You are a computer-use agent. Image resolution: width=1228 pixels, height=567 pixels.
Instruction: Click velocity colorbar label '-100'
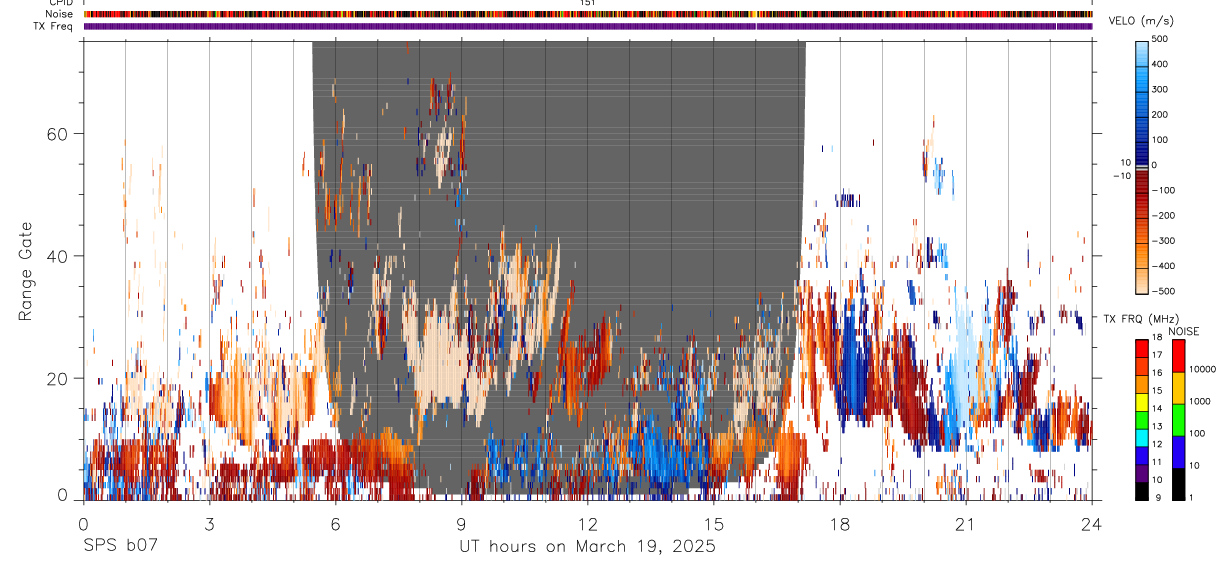[1163, 190]
